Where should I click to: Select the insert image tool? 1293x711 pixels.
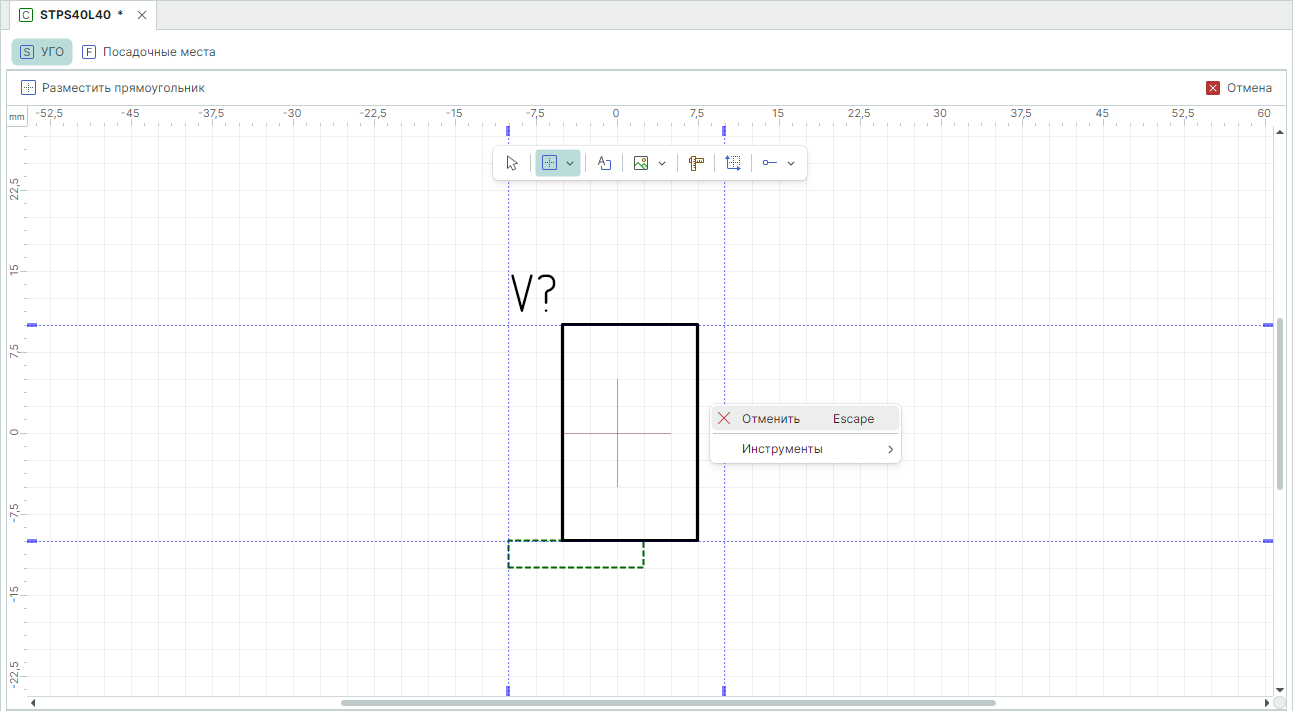coord(641,163)
